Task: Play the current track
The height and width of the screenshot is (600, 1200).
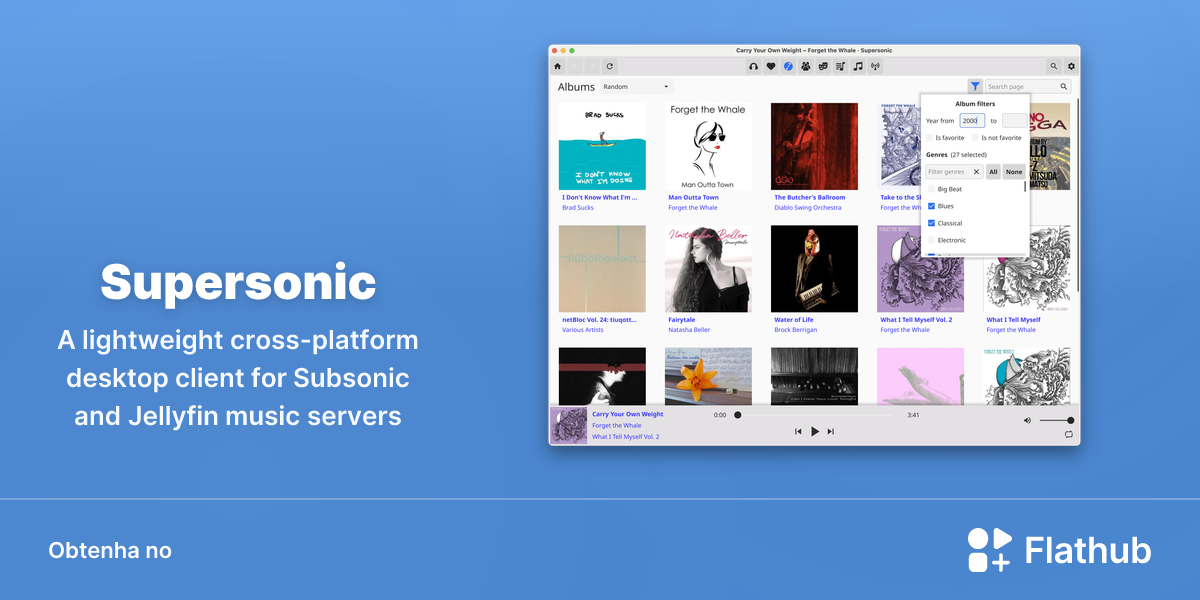Action: pos(815,431)
